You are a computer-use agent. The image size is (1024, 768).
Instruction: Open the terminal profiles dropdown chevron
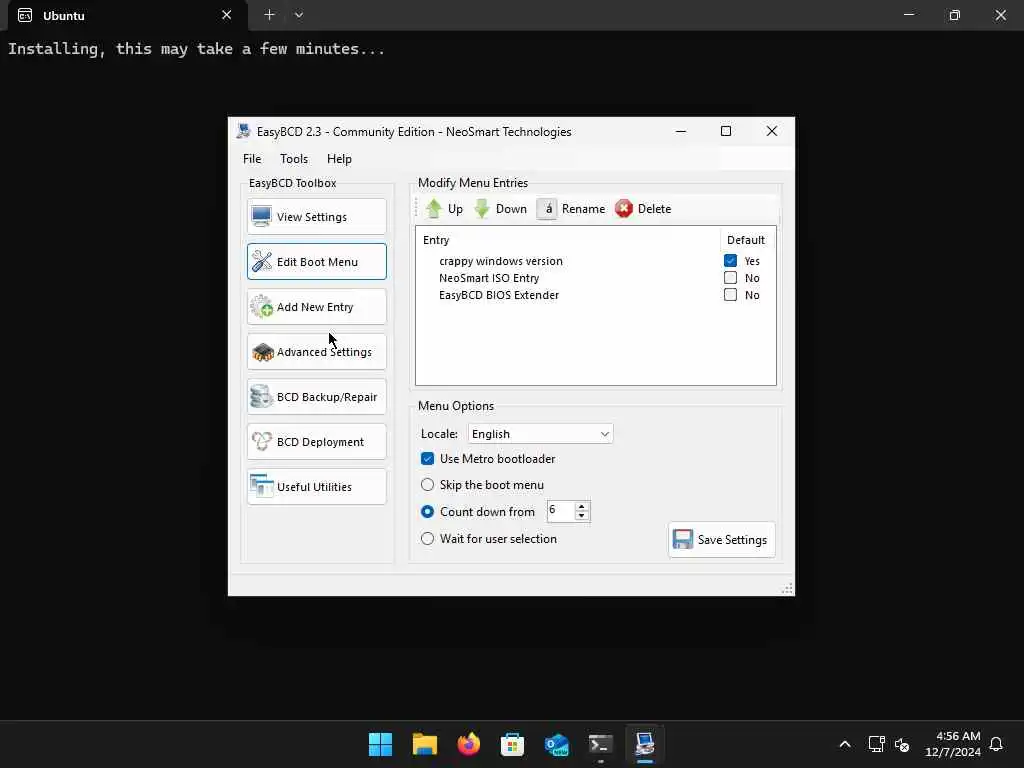pyautogui.click(x=298, y=14)
